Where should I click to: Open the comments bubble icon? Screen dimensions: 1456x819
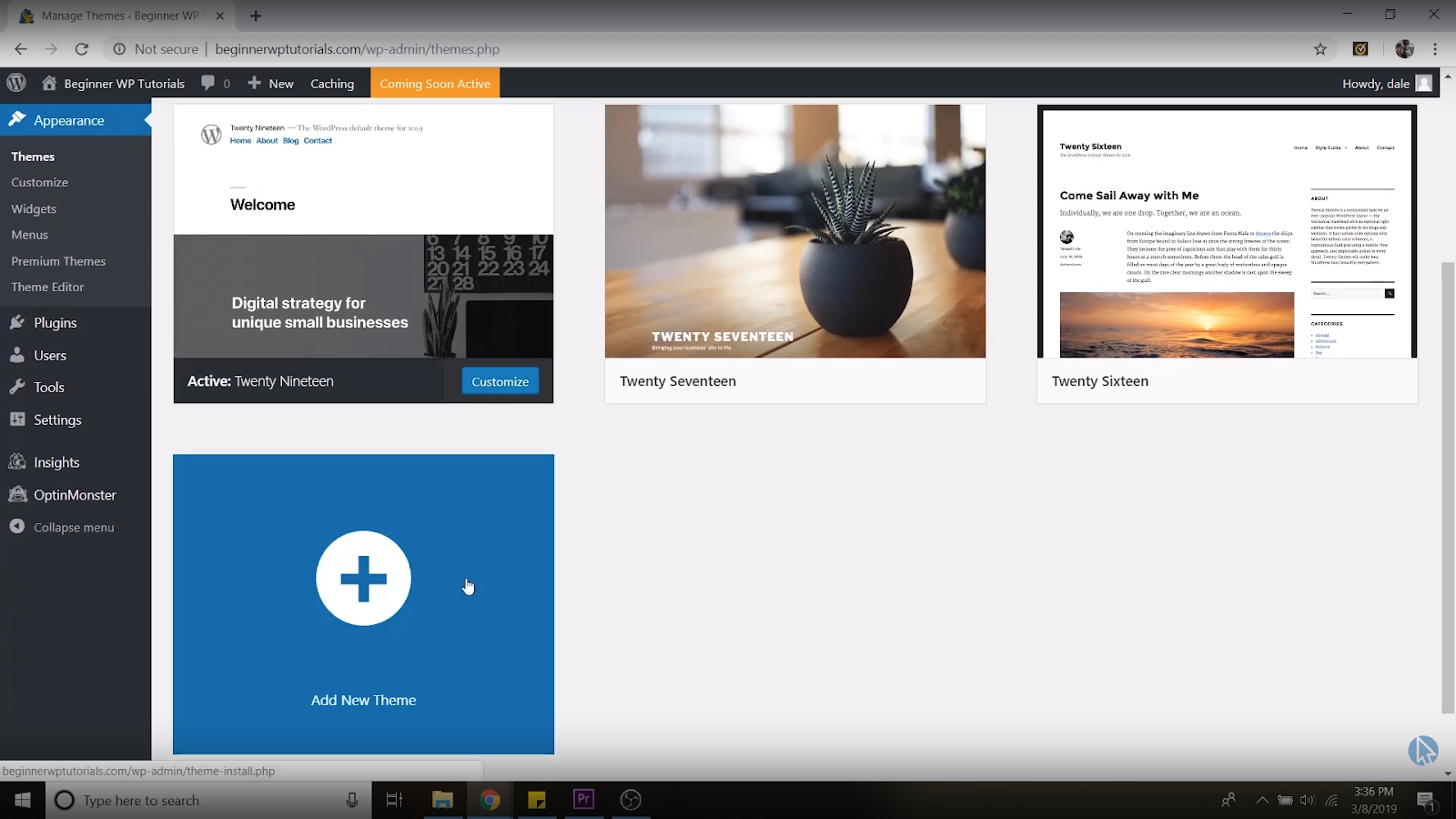(208, 83)
